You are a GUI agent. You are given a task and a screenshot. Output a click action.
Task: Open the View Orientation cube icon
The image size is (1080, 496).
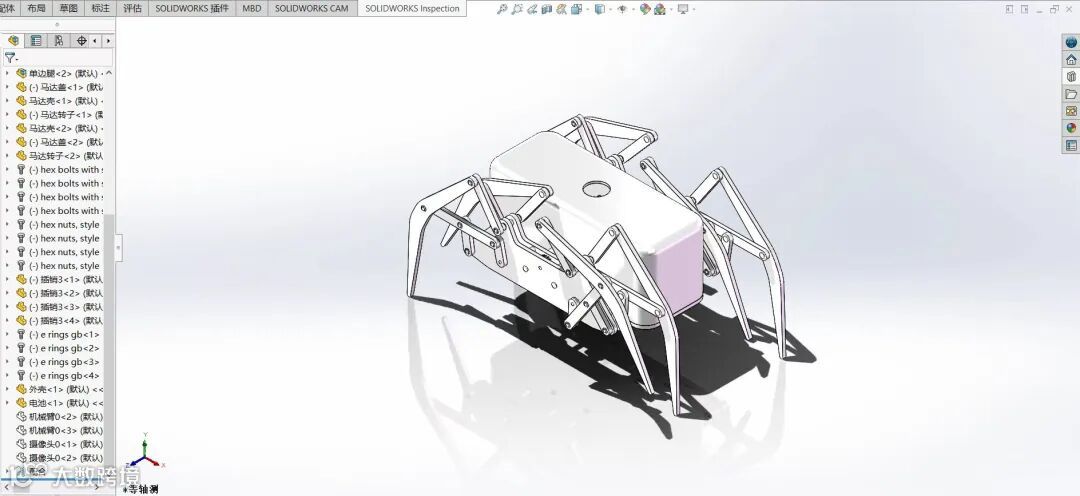(577, 9)
